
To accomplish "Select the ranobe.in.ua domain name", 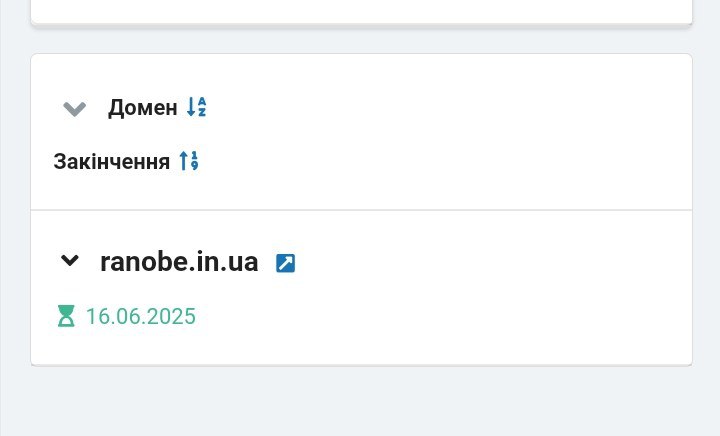I will 179,262.
